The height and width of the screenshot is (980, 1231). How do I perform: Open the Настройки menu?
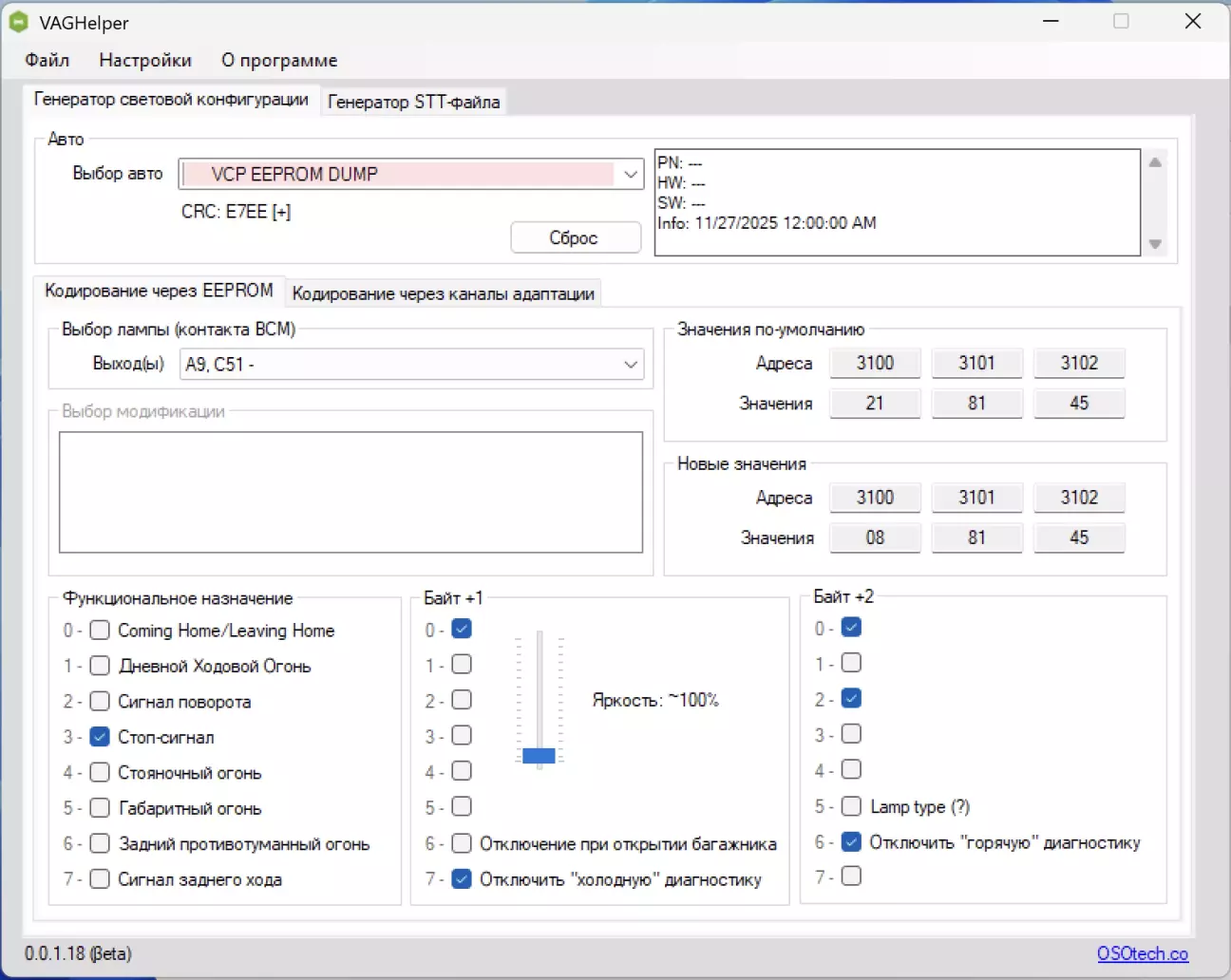(145, 60)
